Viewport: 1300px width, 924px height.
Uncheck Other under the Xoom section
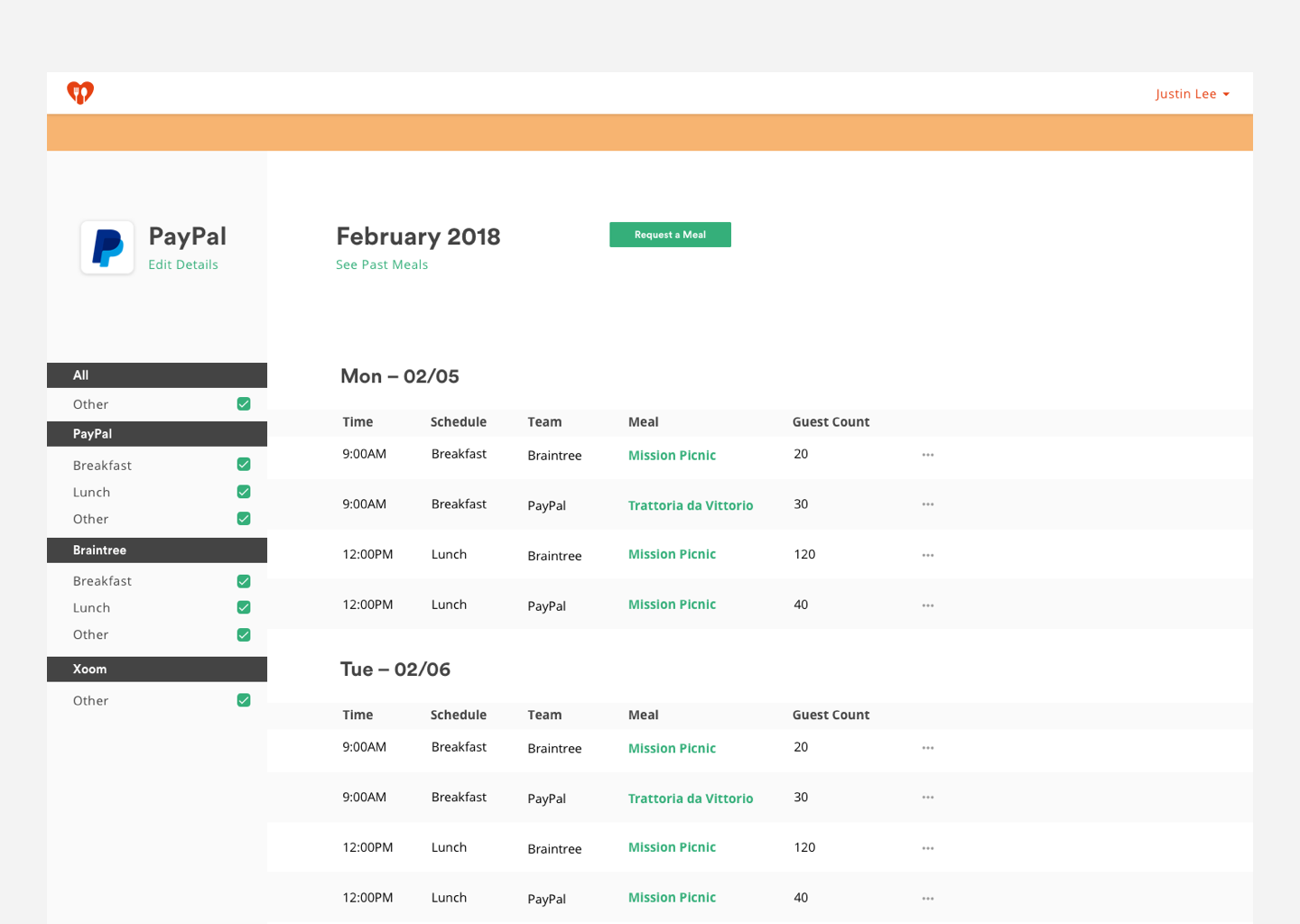coord(244,700)
